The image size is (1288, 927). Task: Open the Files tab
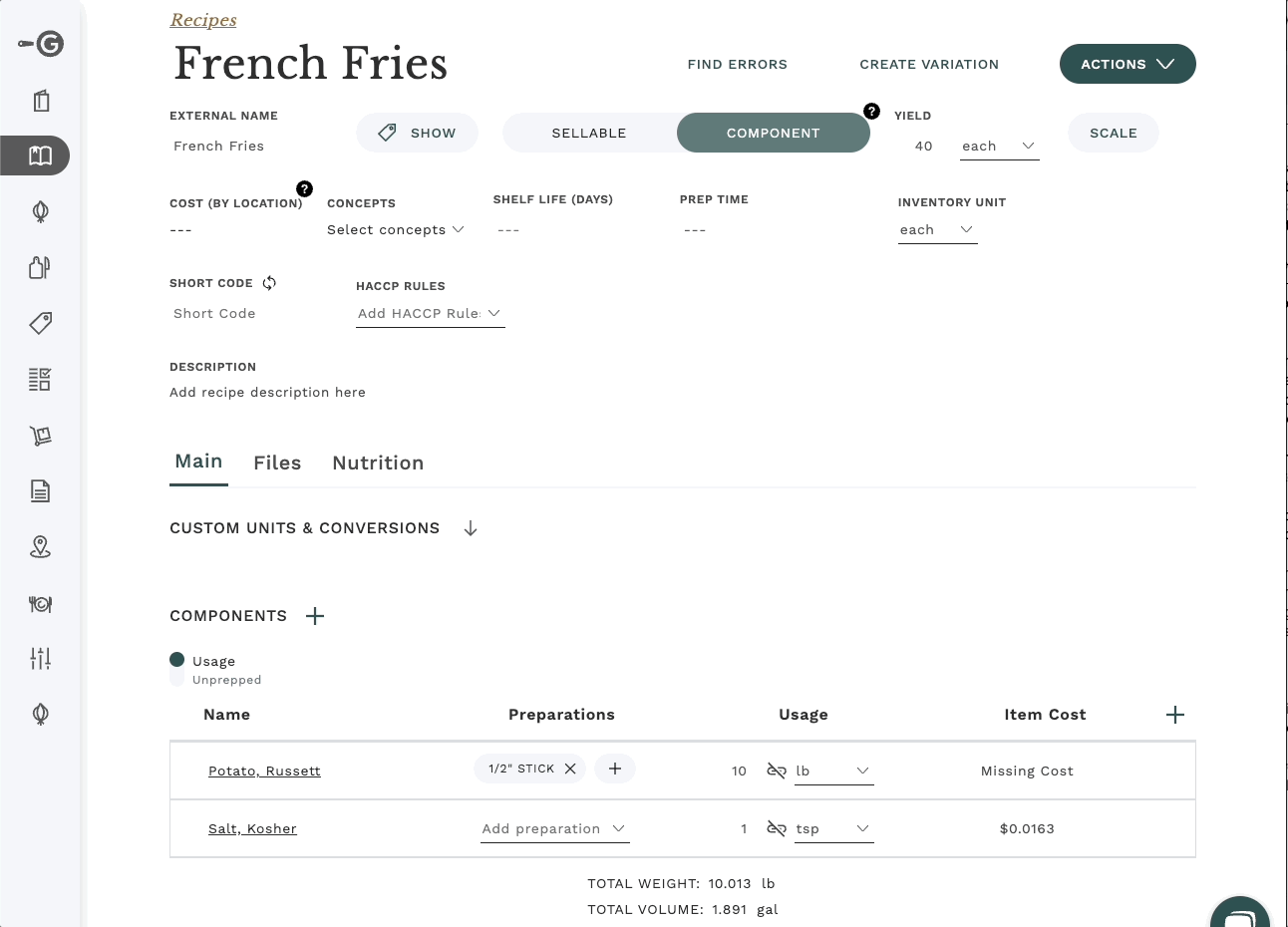click(x=277, y=463)
